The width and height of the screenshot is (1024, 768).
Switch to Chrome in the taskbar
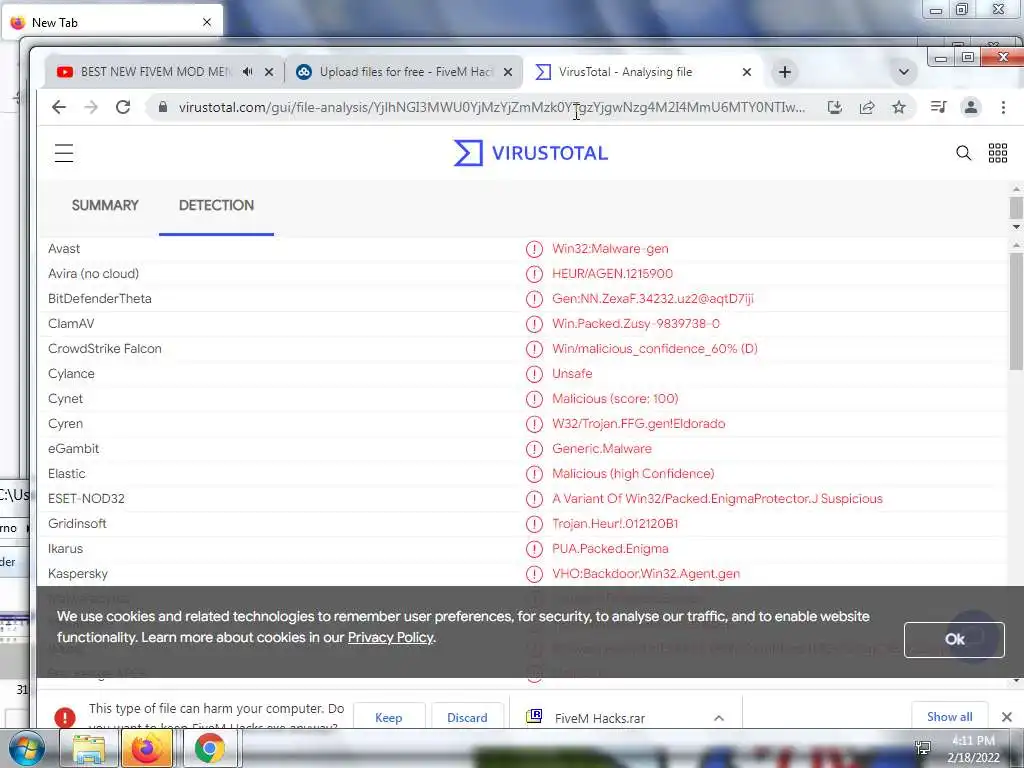click(209, 748)
